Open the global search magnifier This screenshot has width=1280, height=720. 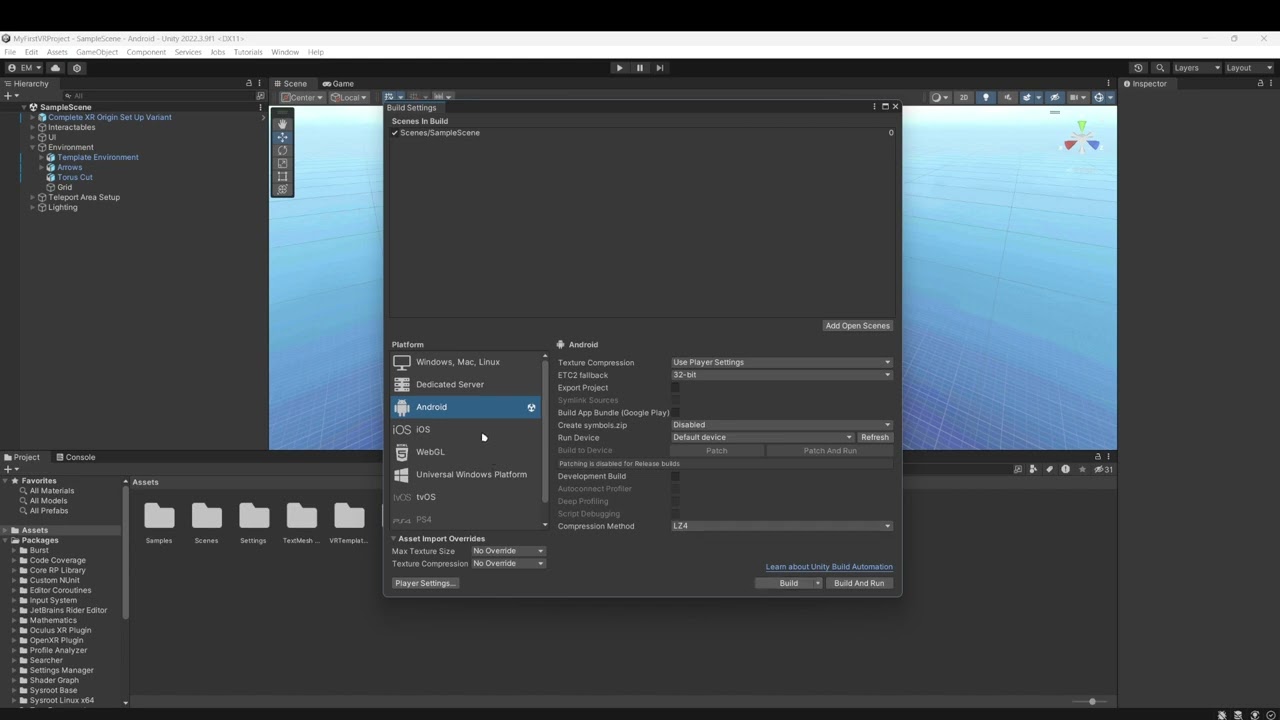point(1160,68)
